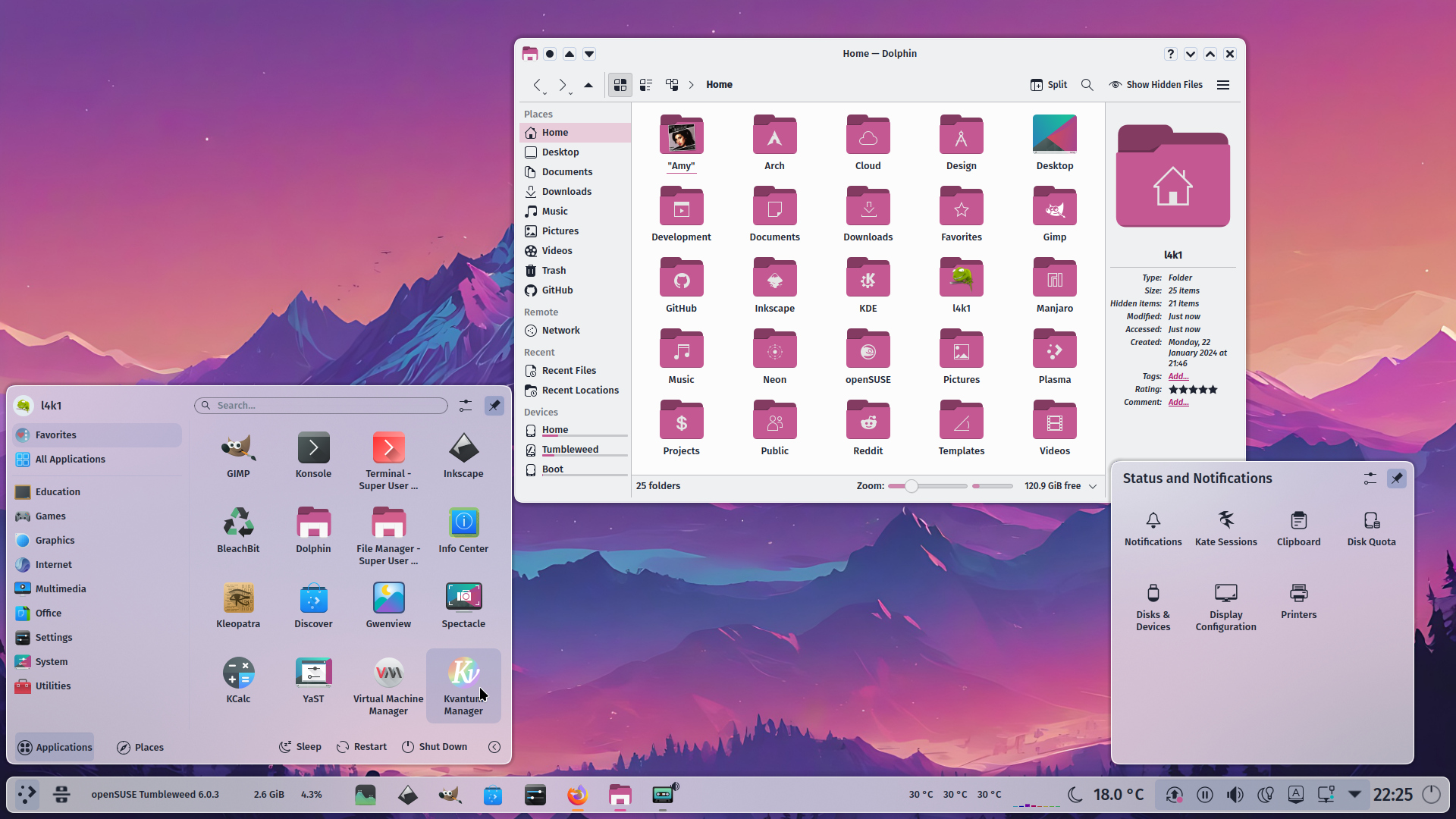Unpin the application launcher menu

(494, 406)
